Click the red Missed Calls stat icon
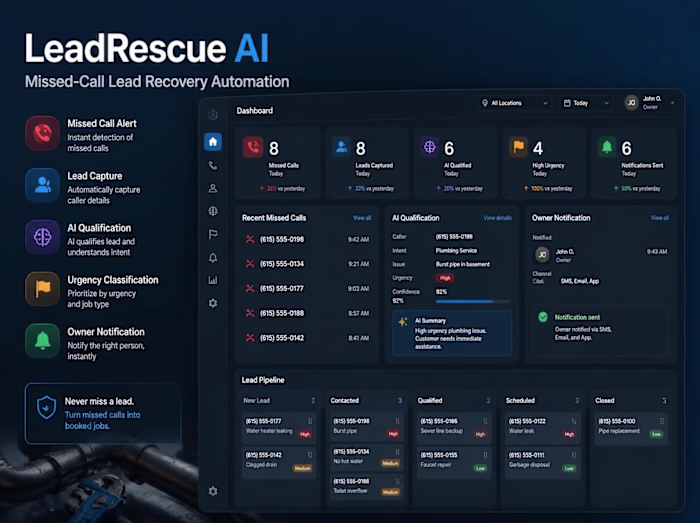Image resolution: width=700 pixels, height=523 pixels. (253, 147)
